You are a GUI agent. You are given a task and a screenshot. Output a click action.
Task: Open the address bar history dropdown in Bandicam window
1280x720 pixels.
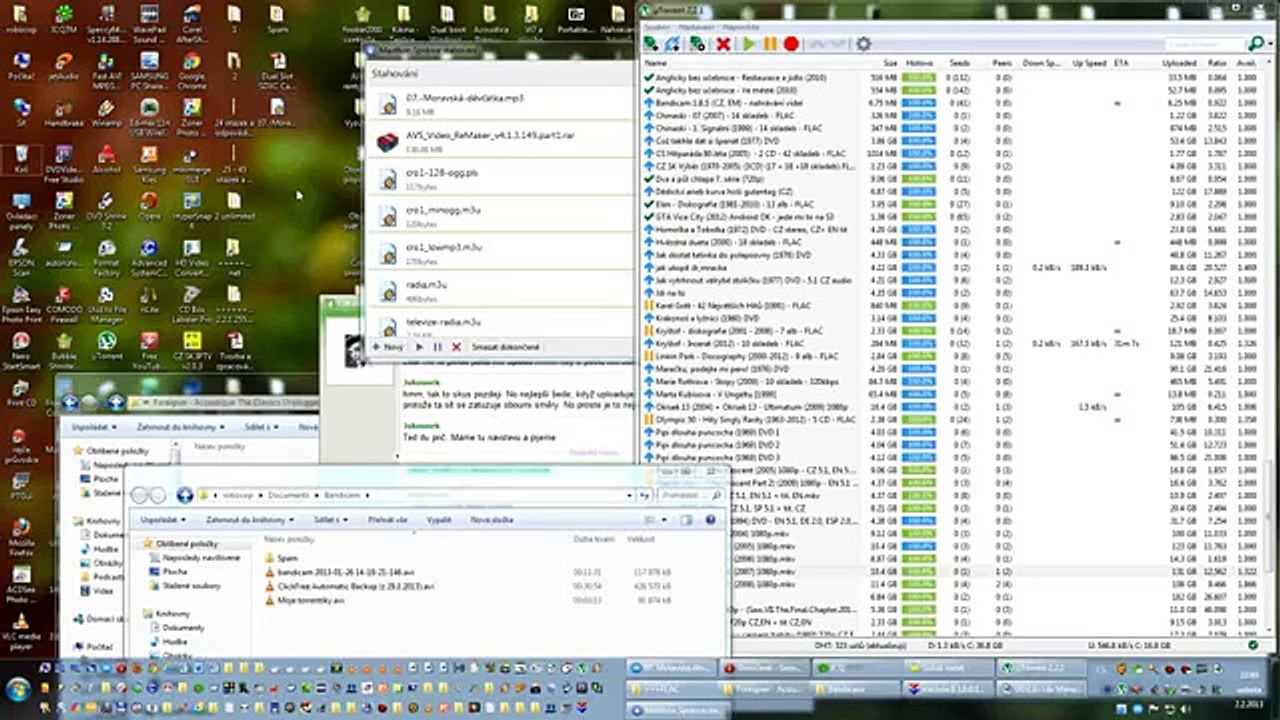pos(629,495)
